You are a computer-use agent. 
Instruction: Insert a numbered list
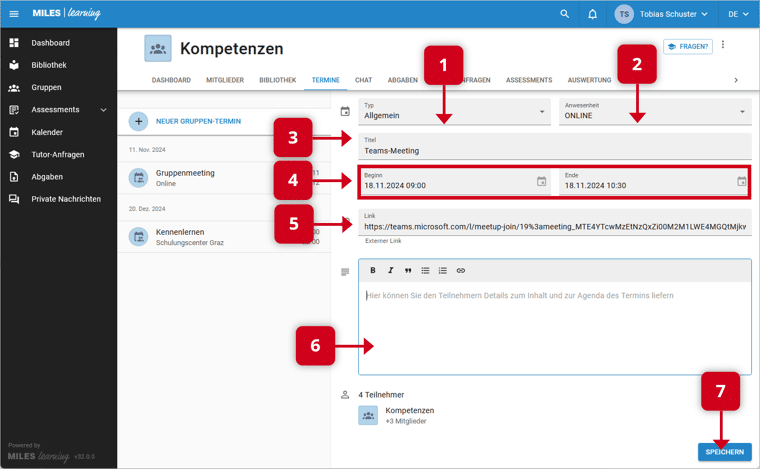[443, 270]
